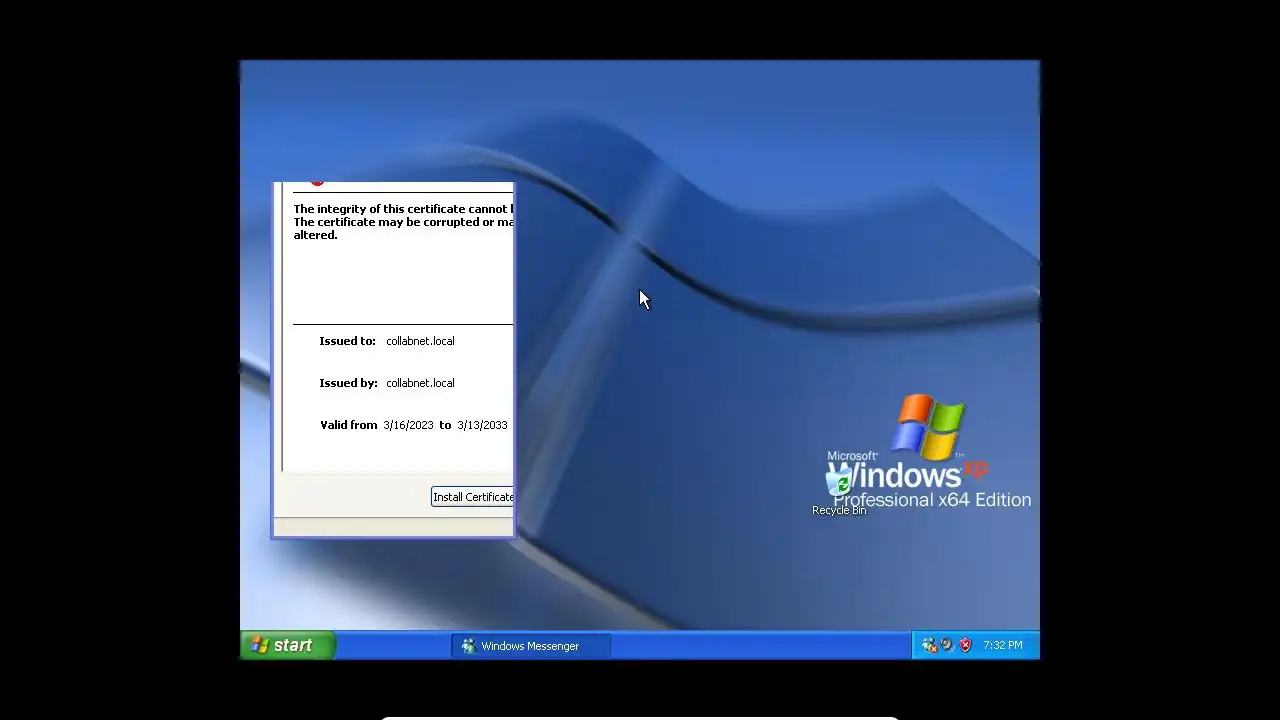Select the Issued to value collabnet.local

pos(420,341)
